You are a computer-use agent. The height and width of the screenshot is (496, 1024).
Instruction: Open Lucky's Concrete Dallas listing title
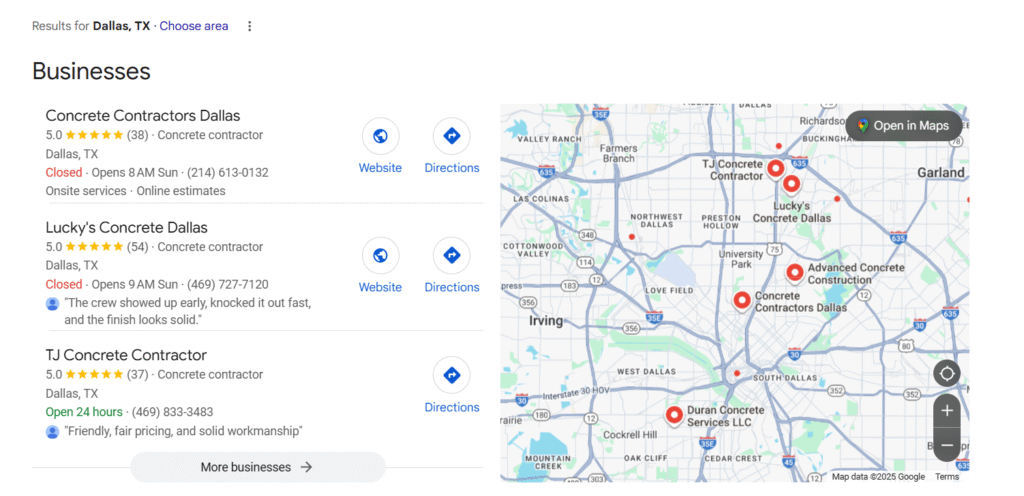point(127,228)
